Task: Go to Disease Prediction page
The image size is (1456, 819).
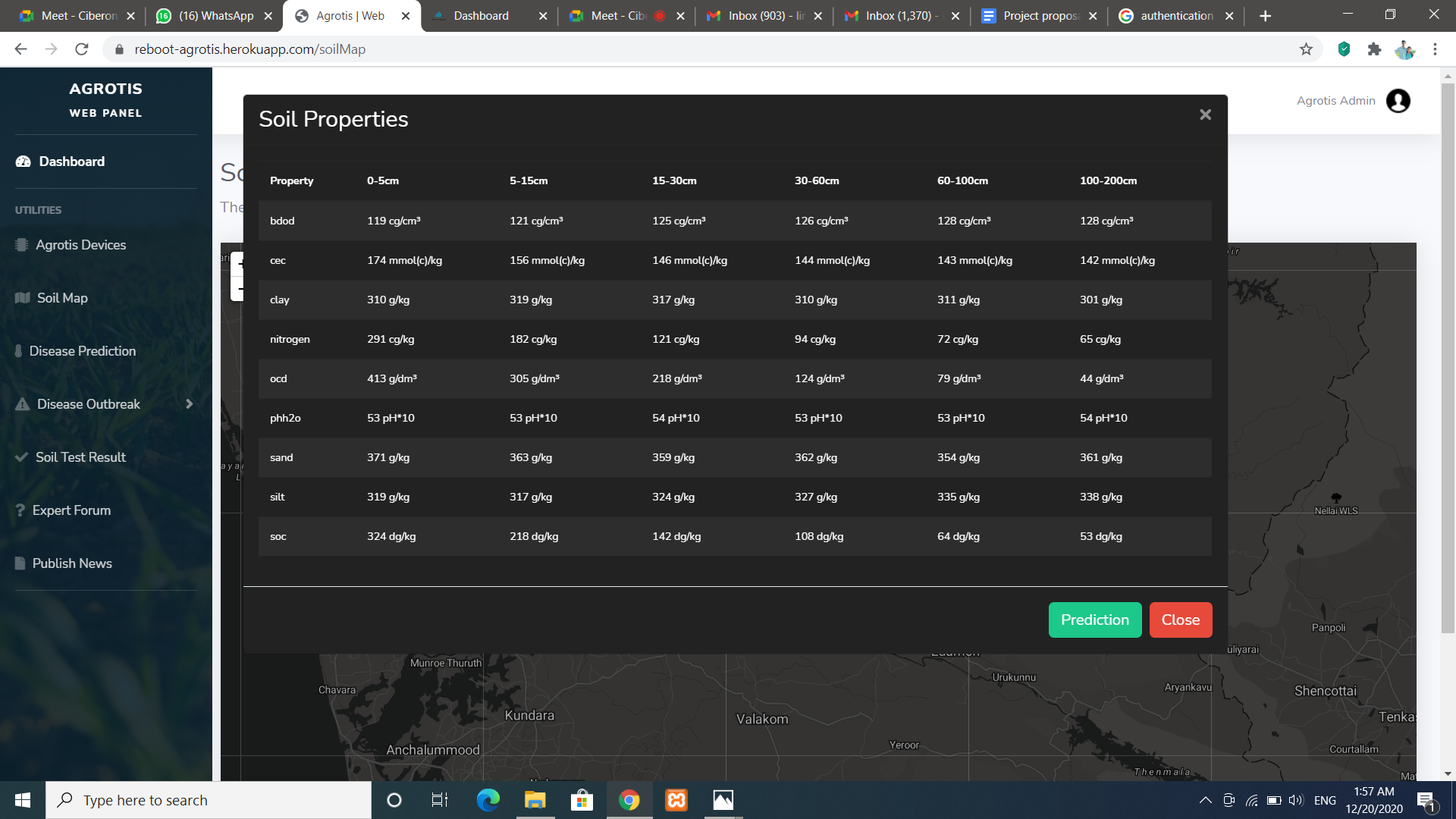Action: pyautogui.click(x=82, y=351)
